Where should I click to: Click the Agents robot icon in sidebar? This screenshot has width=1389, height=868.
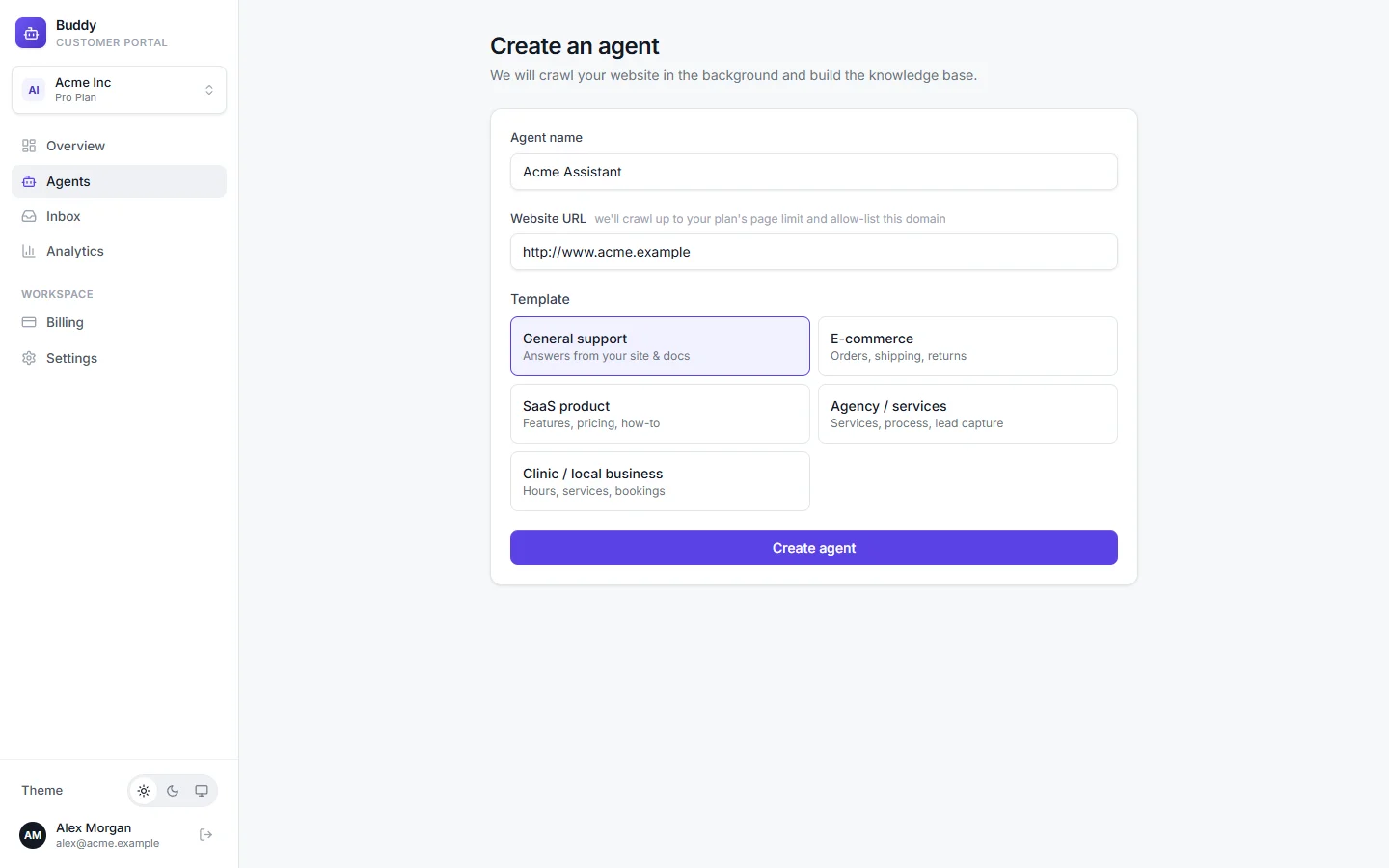(x=29, y=181)
